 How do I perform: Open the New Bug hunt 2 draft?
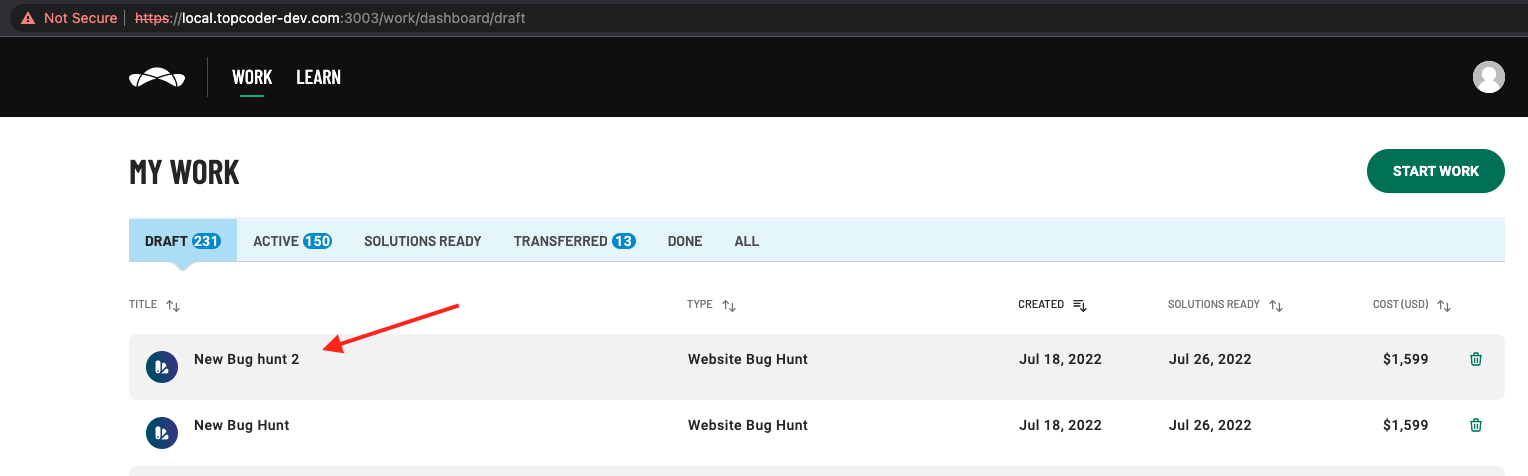coord(247,359)
